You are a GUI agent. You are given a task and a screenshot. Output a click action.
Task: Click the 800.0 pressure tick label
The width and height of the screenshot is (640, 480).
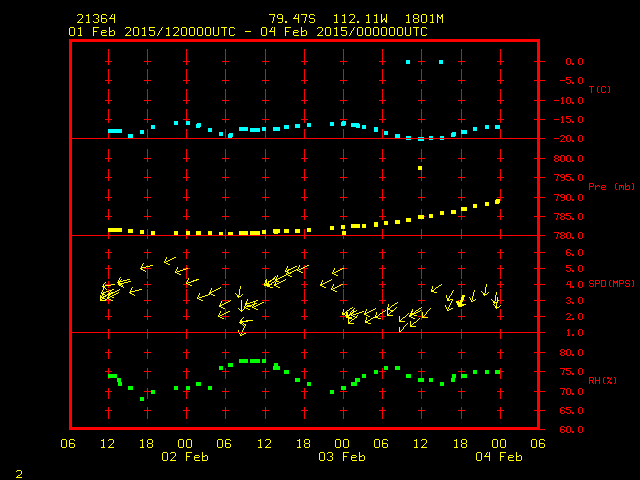[569, 158]
